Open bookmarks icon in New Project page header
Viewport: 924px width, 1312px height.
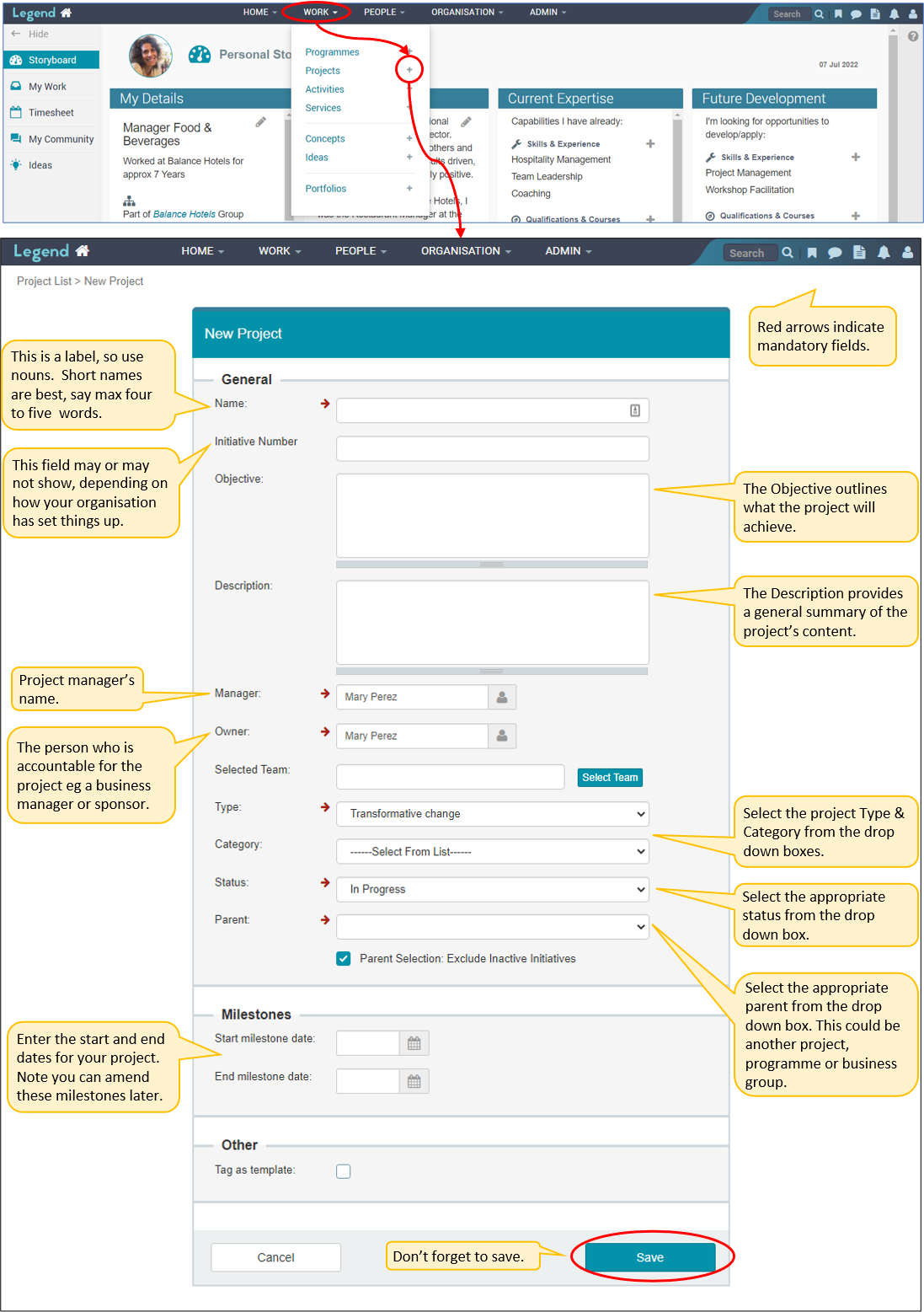(812, 253)
